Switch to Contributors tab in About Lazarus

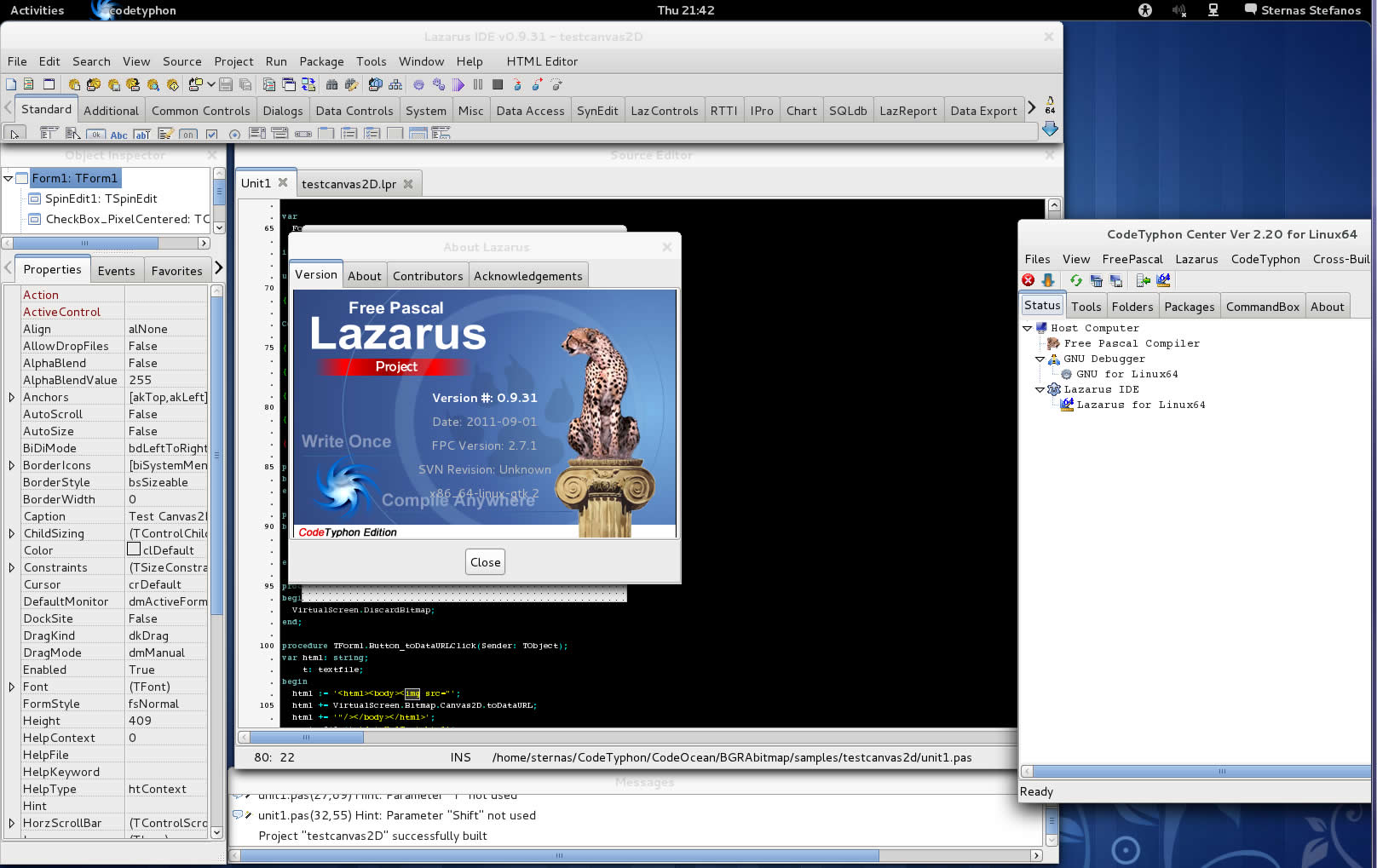[428, 276]
